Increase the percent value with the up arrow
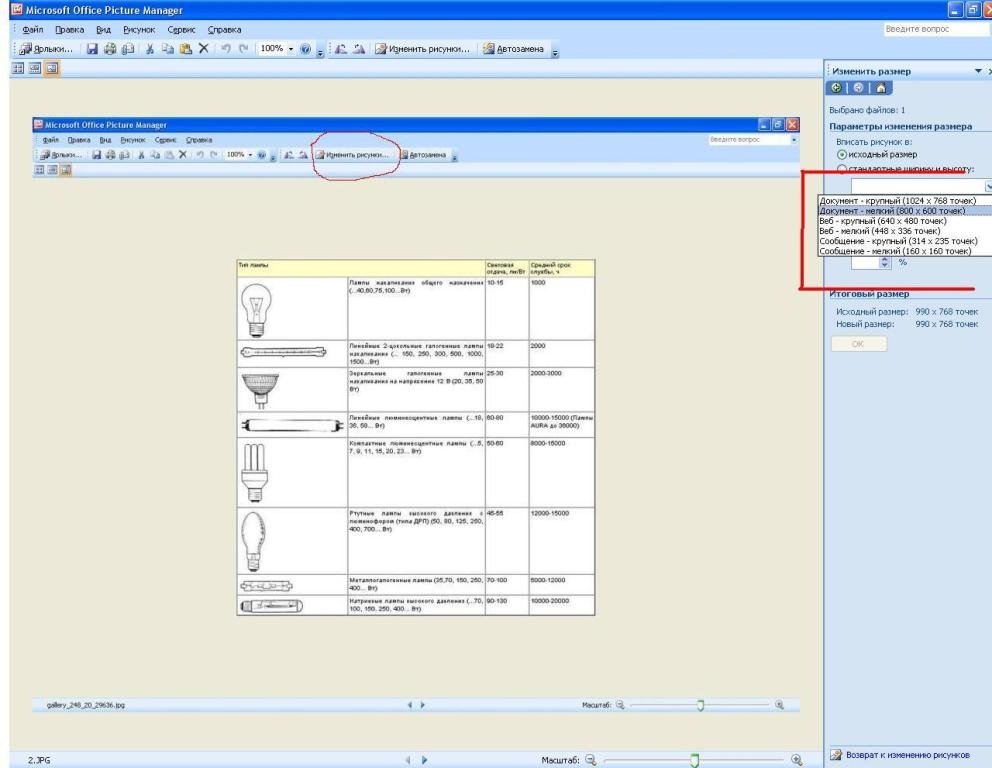The height and width of the screenshot is (768, 992). [885, 259]
